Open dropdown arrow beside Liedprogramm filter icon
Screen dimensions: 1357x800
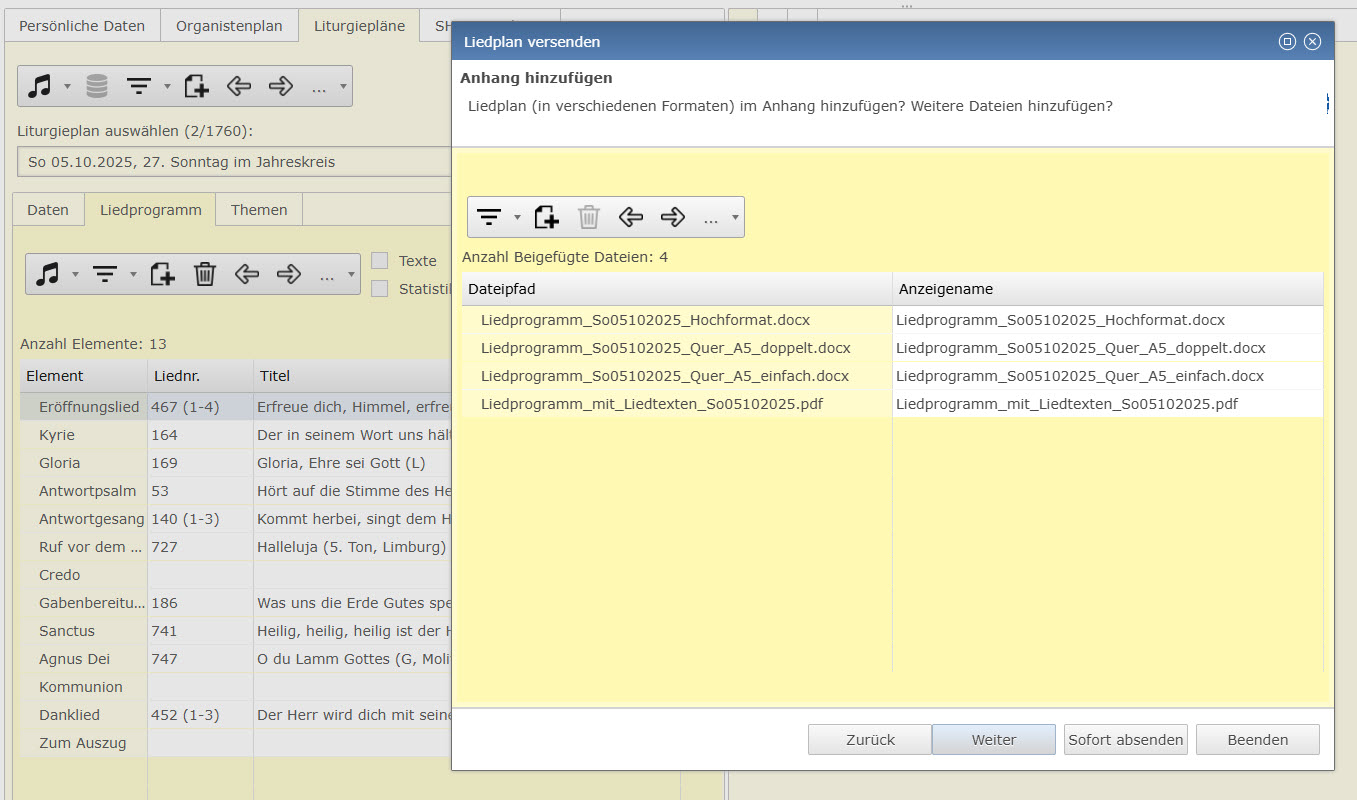[133, 274]
